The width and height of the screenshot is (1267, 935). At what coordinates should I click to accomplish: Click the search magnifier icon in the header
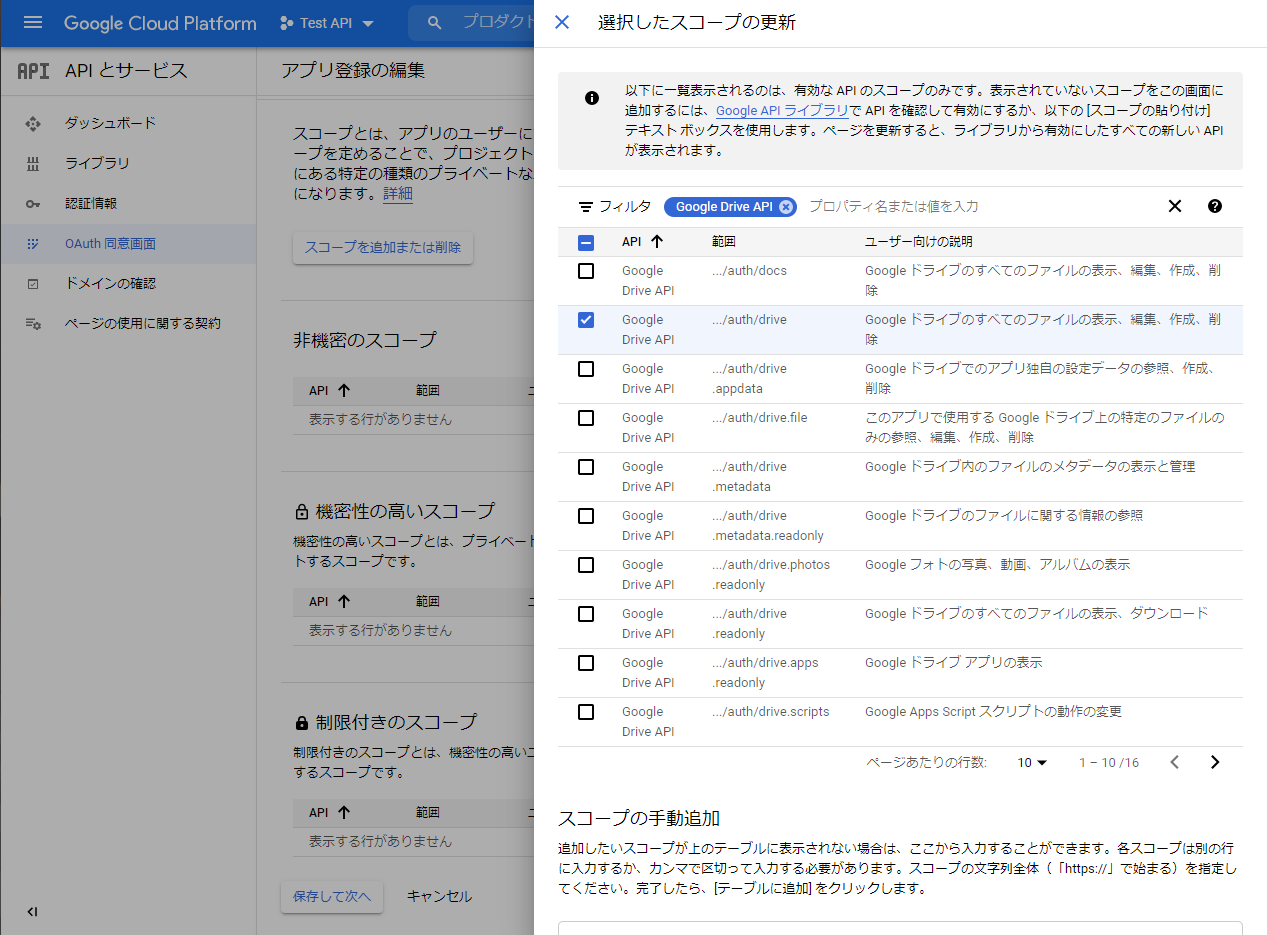tap(433, 22)
